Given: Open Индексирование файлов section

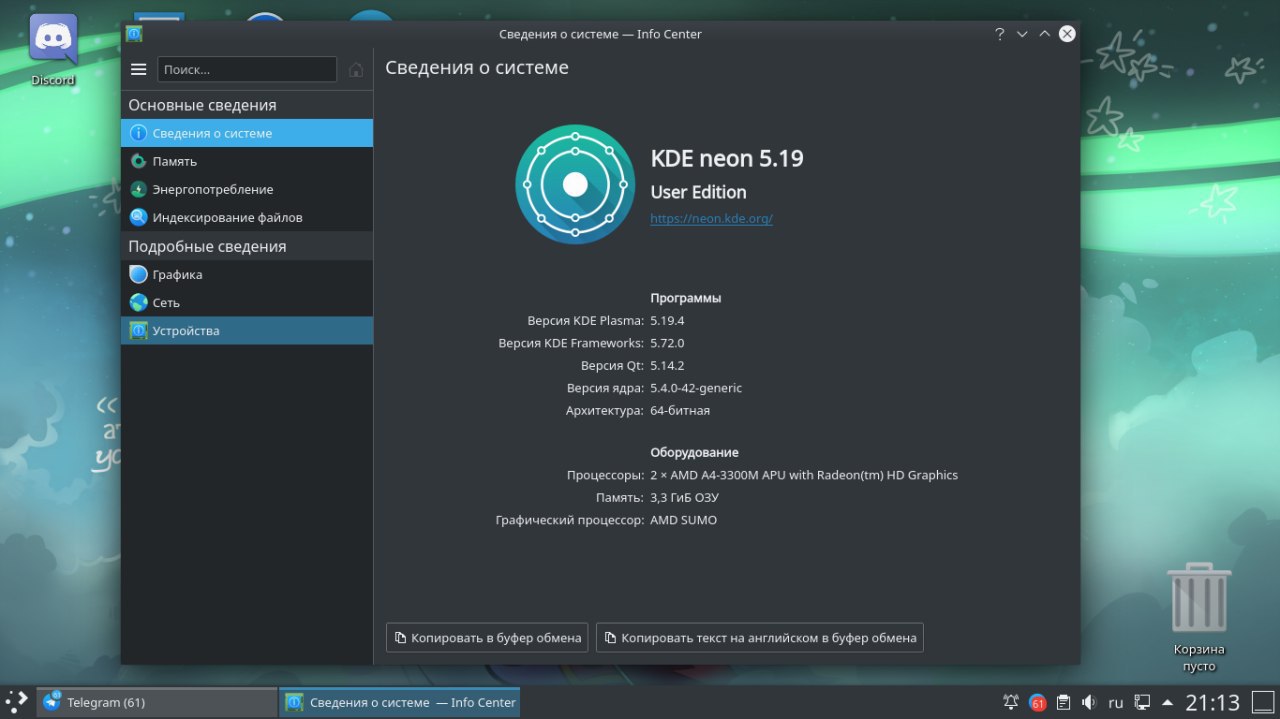Looking at the screenshot, I should [247, 217].
